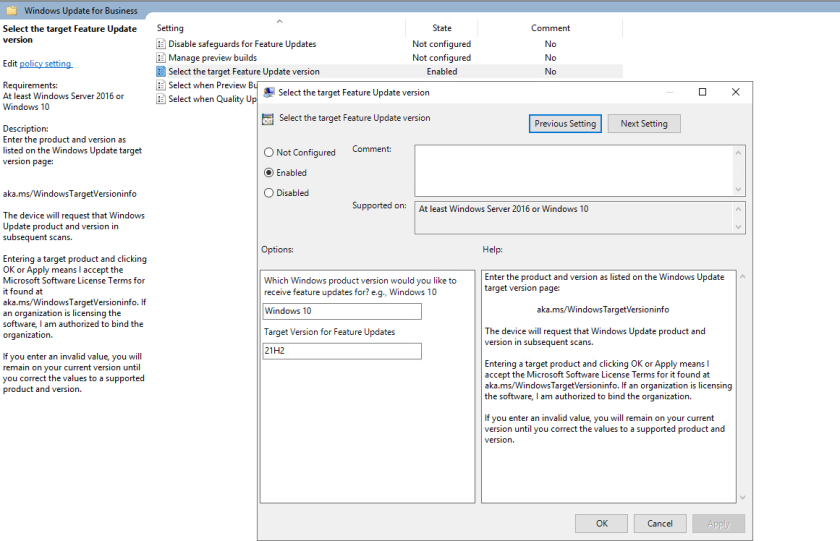
Task: Click the Windows Update for Business folder icon
Action: tap(11, 11)
